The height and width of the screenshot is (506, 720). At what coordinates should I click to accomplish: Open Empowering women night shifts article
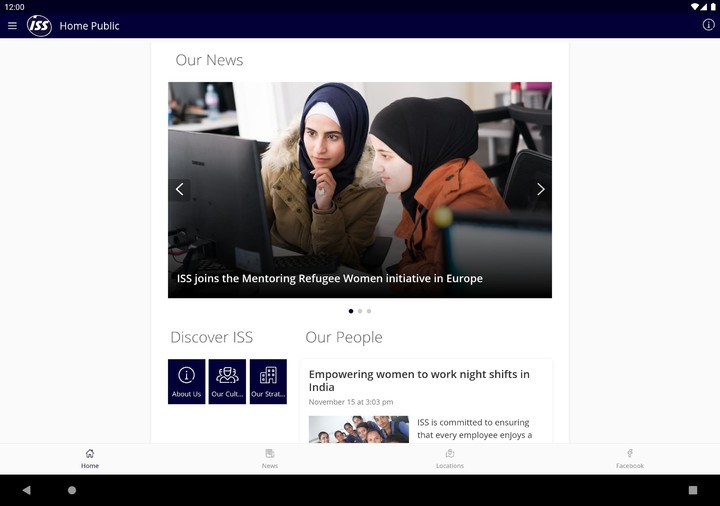coord(419,380)
